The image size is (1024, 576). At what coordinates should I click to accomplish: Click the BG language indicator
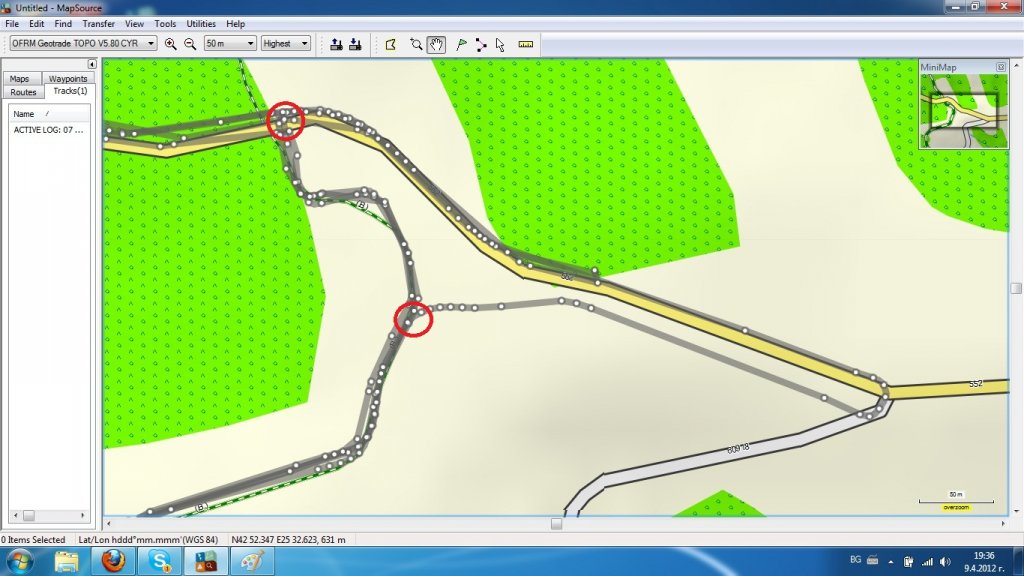[x=856, y=560]
